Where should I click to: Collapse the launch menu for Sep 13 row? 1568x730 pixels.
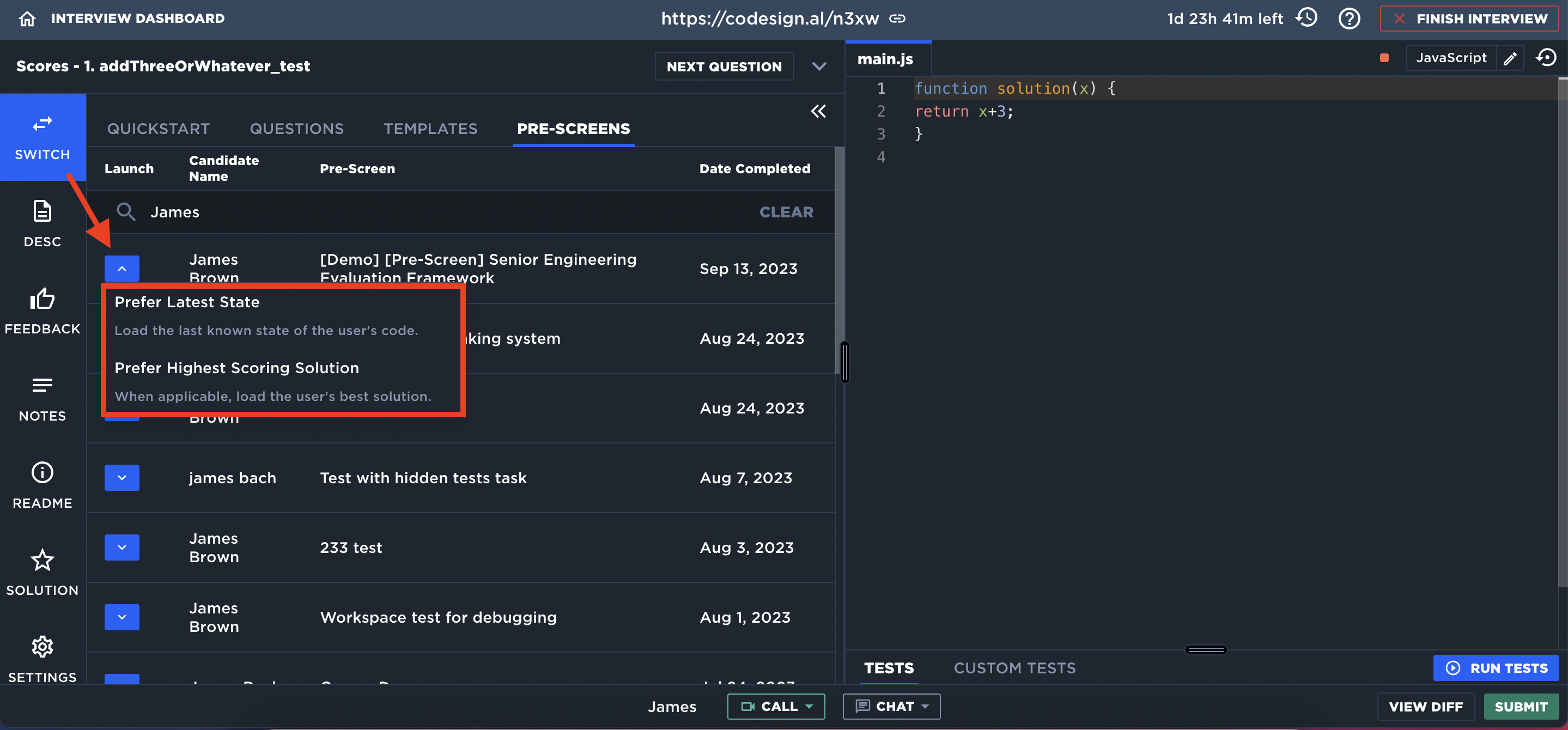pyautogui.click(x=121, y=269)
